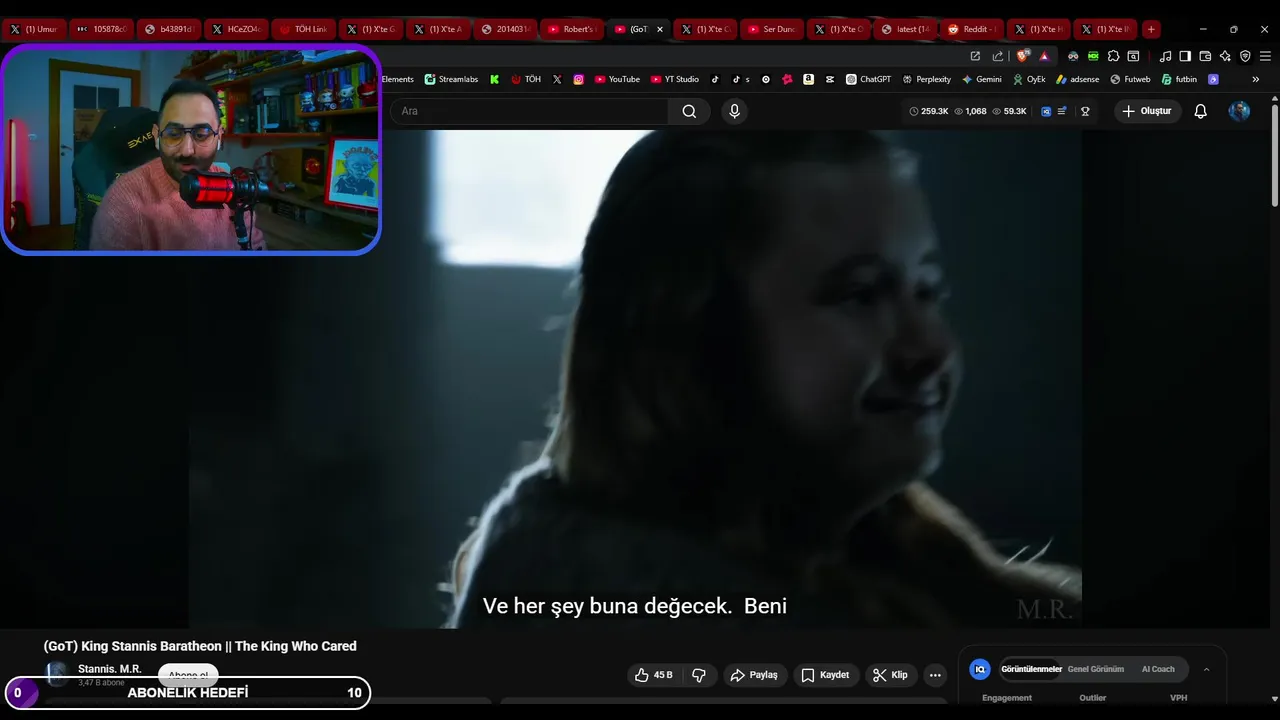Viewport: 1280px width, 720px height.
Task: Open YT Studio bookmark
Action: [674, 79]
